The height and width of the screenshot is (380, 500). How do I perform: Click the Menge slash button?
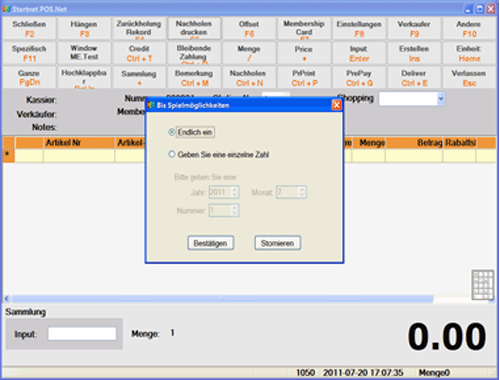click(249, 53)
